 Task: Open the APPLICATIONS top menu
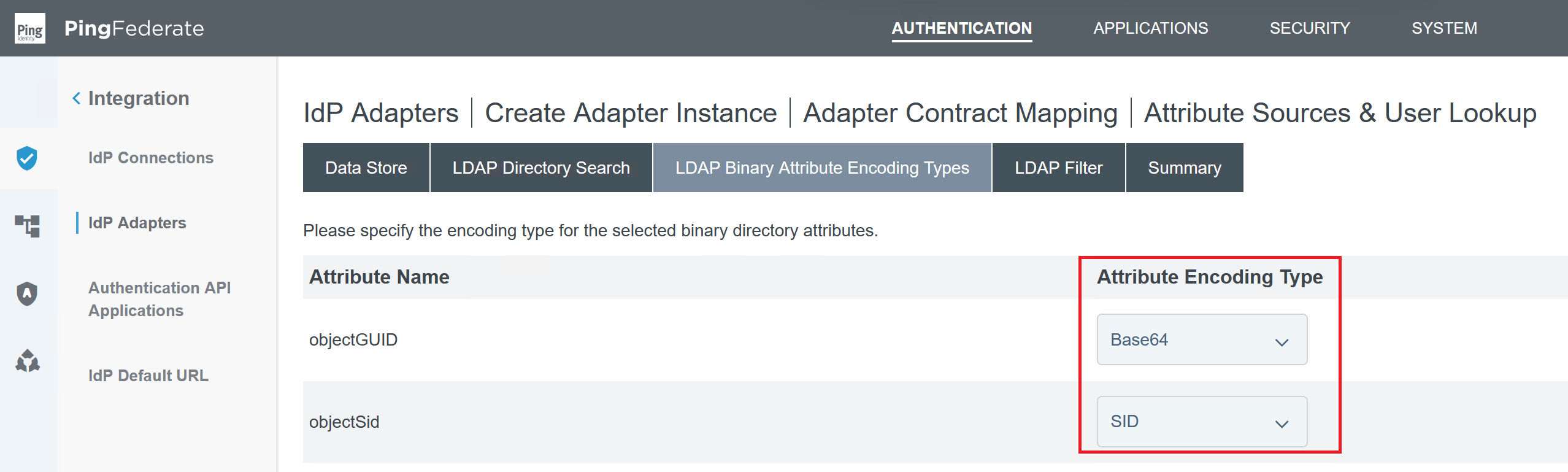click(1150, 28)
